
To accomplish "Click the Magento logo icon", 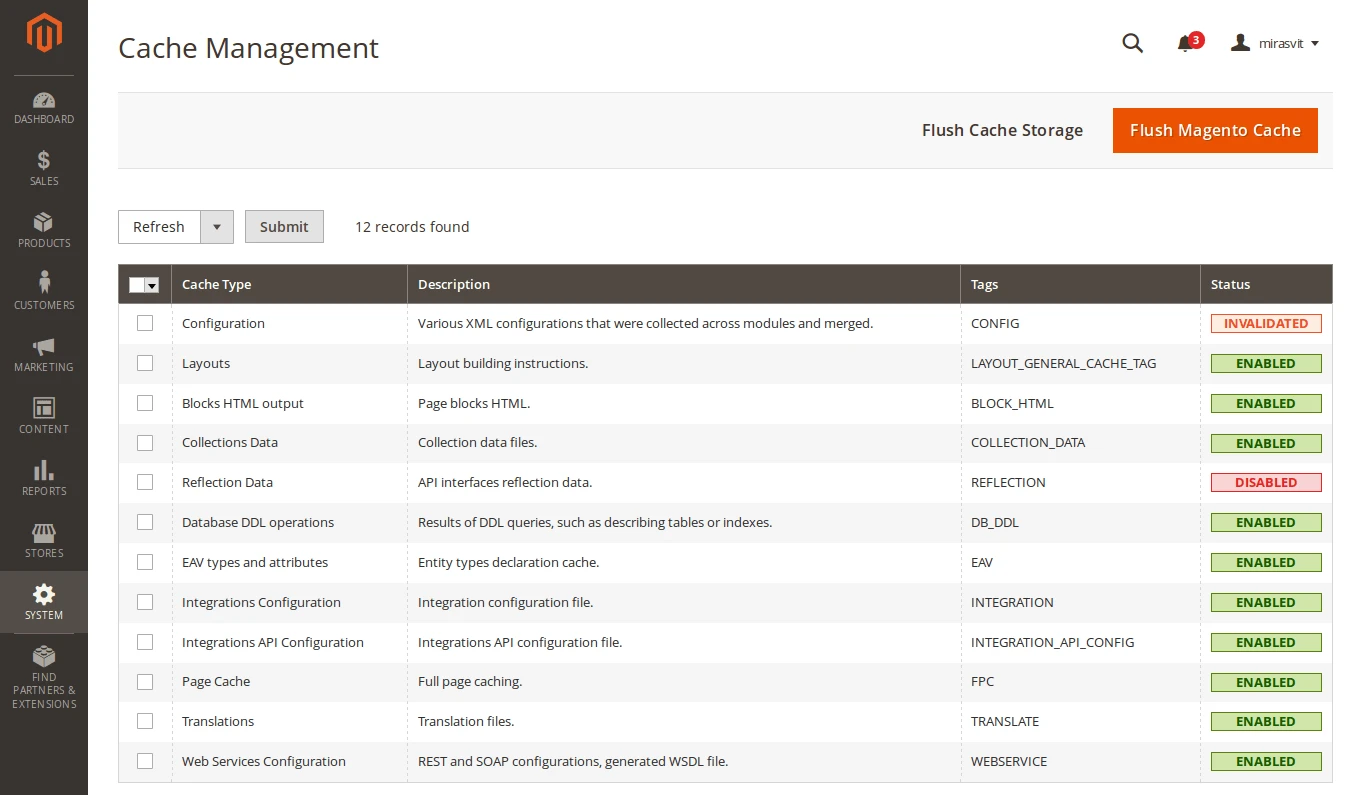I will point(43,33).
